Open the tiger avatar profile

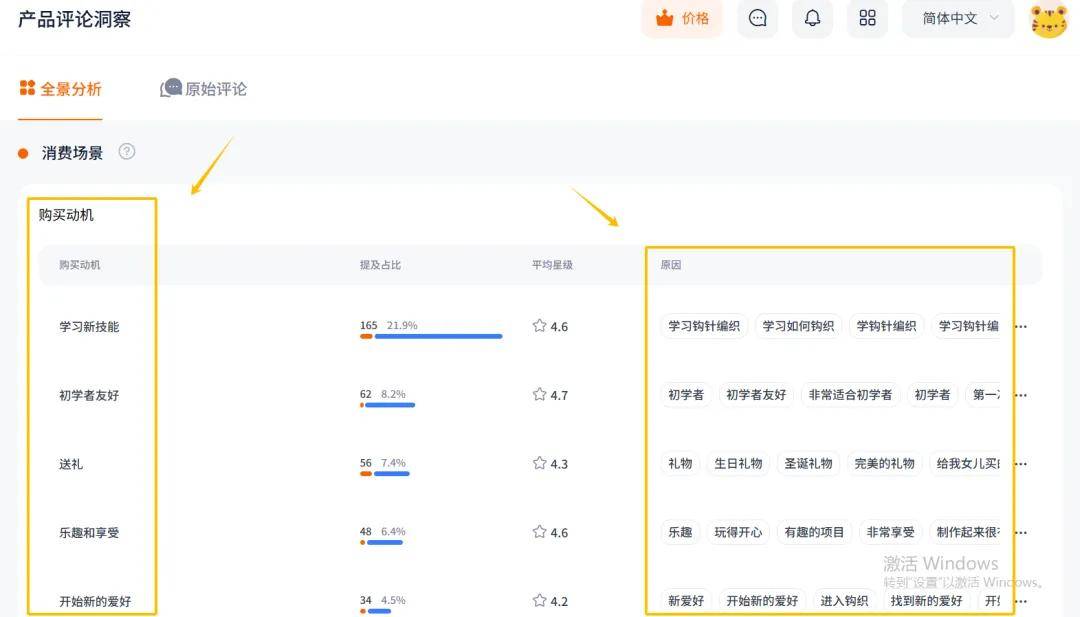click(x=1048, y=20)
